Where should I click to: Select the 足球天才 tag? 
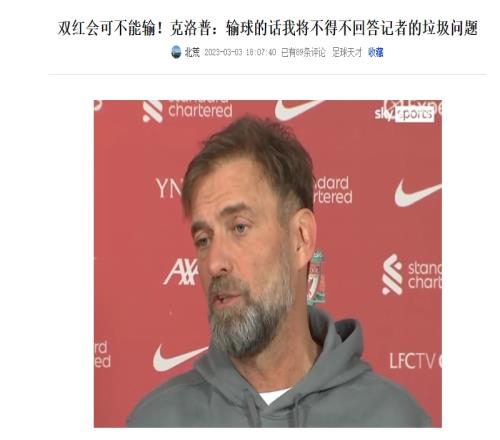point(347,52)
